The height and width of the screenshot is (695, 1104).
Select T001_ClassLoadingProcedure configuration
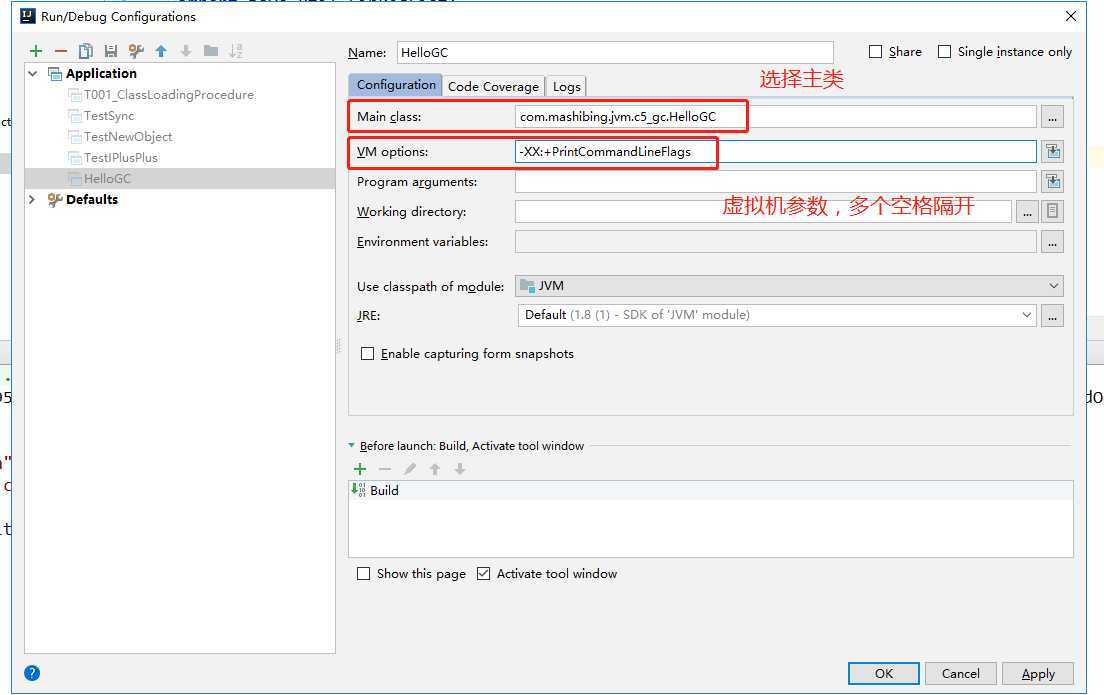tap(169, 94)
